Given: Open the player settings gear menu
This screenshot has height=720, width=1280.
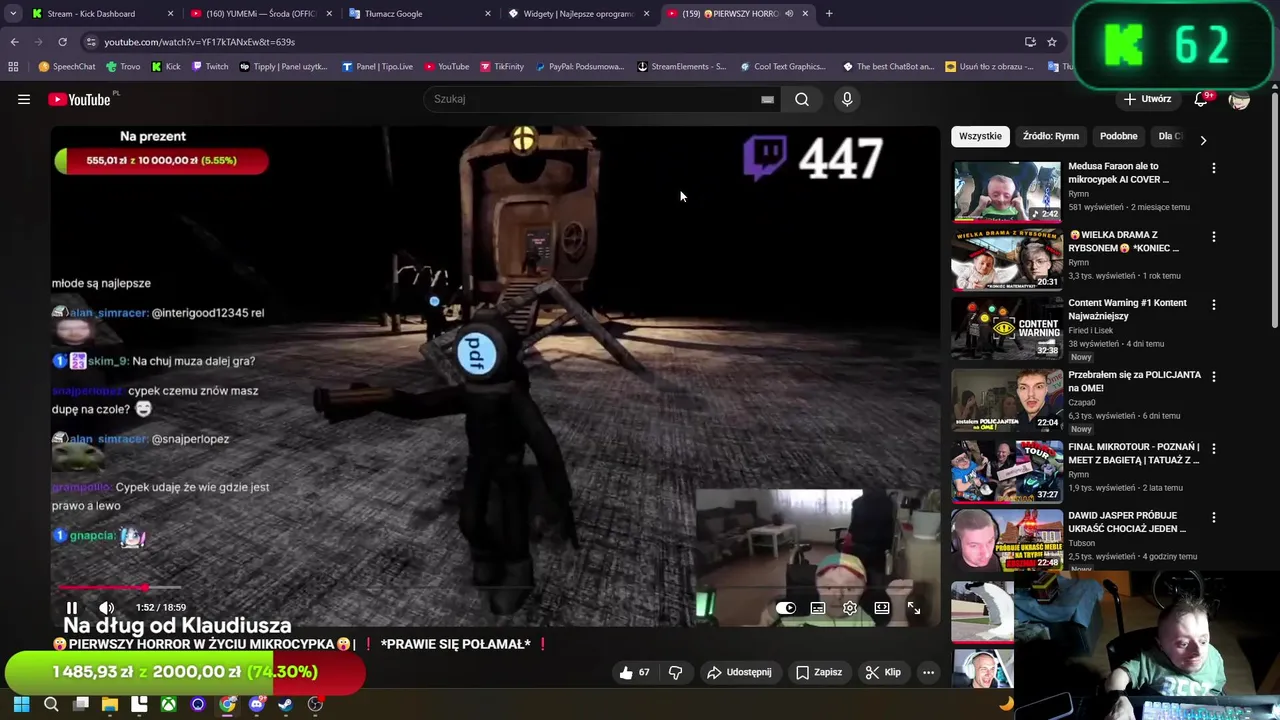Looking at the screenshot, I should (x=850, y=608).
